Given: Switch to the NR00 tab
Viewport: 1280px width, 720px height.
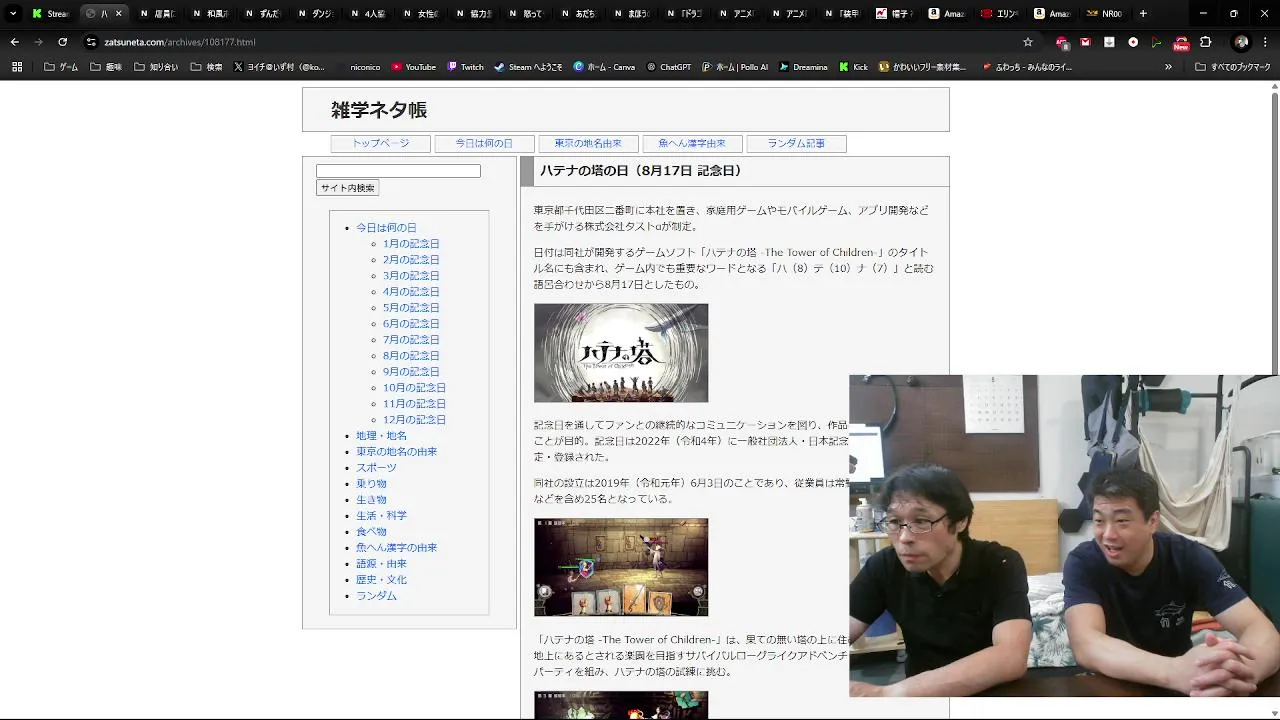Looking at the screenshot, I should [1104, 14].
